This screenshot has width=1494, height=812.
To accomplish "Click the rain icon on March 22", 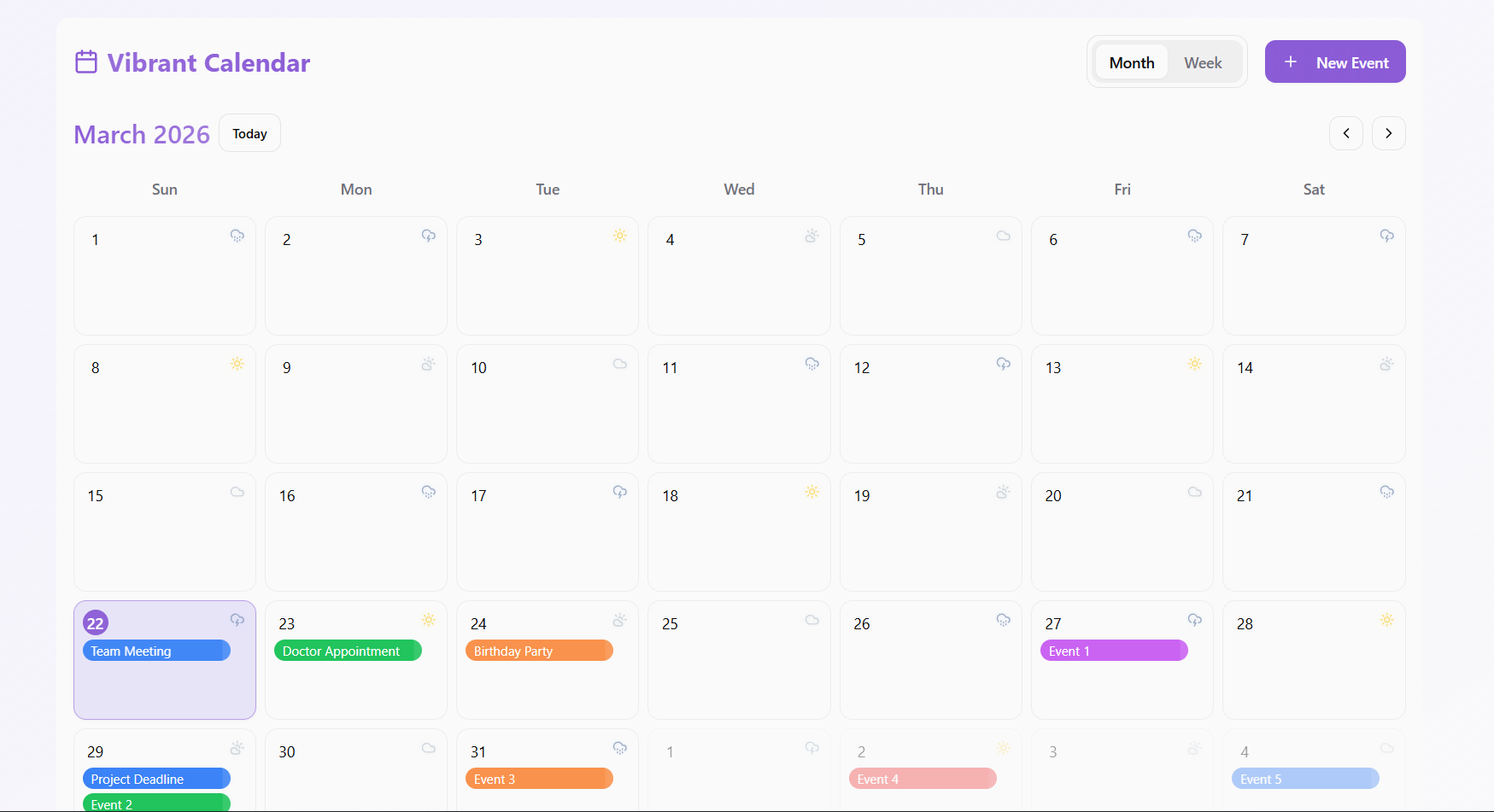I will point(237,620).
